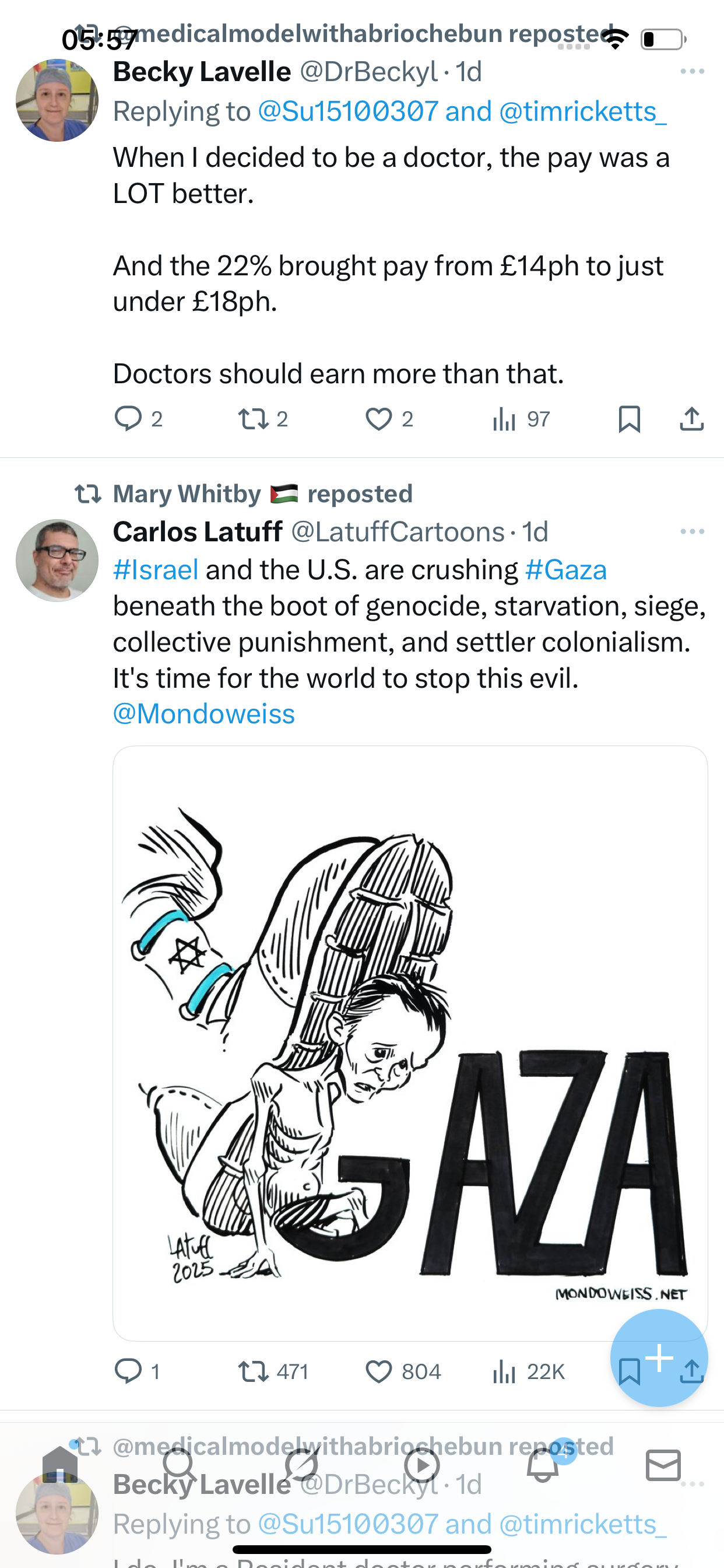Open more options for Becky Lavelle's tweet
724x1568 pixels.
click(693, 72)
